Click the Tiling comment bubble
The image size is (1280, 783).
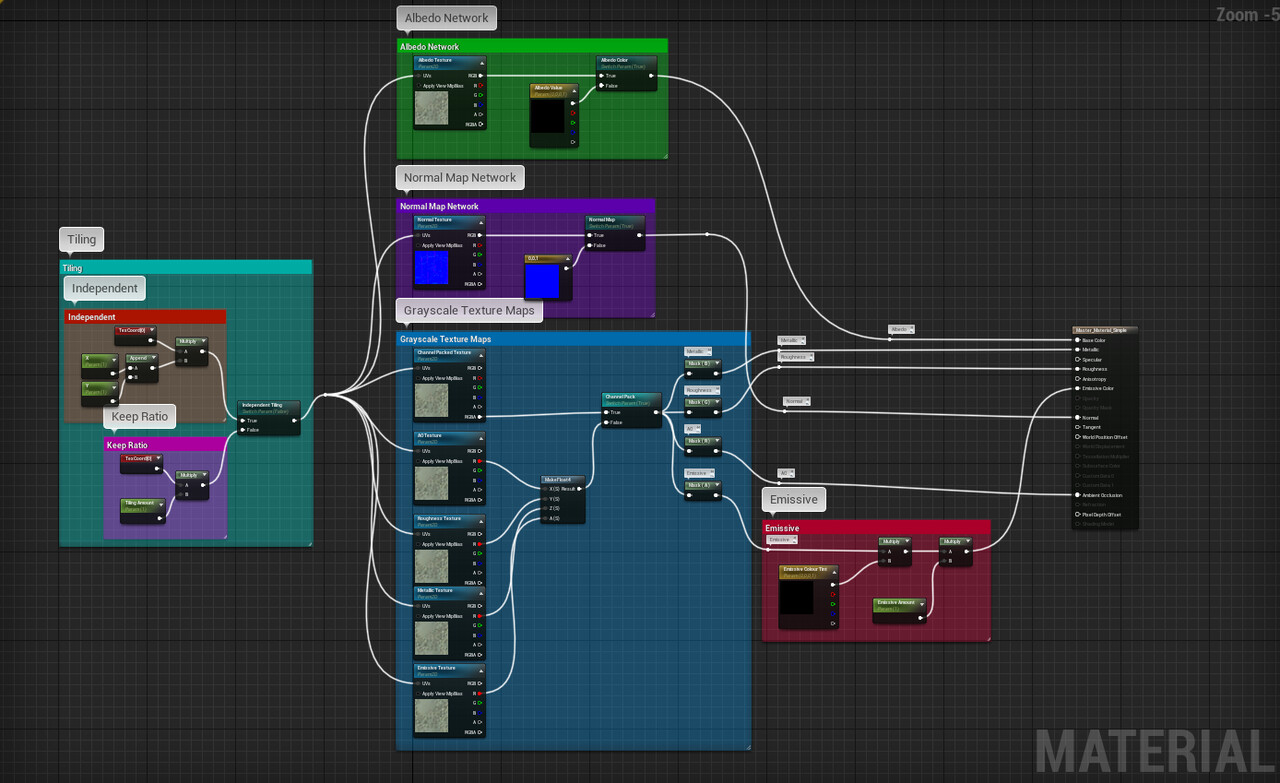82,240
